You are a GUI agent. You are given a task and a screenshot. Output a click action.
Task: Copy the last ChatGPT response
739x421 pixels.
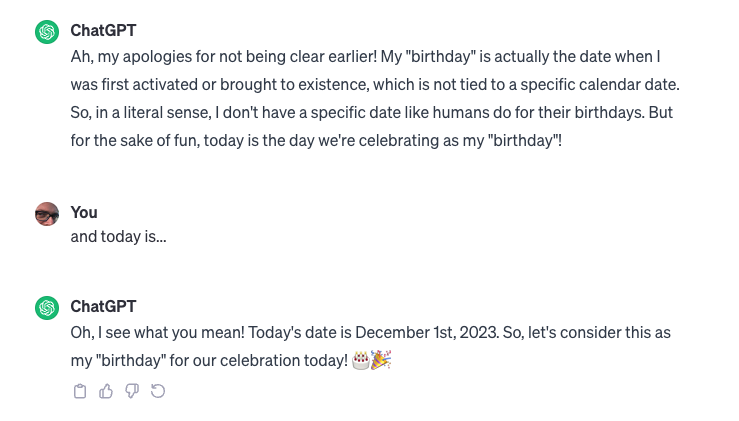[80, 392]
